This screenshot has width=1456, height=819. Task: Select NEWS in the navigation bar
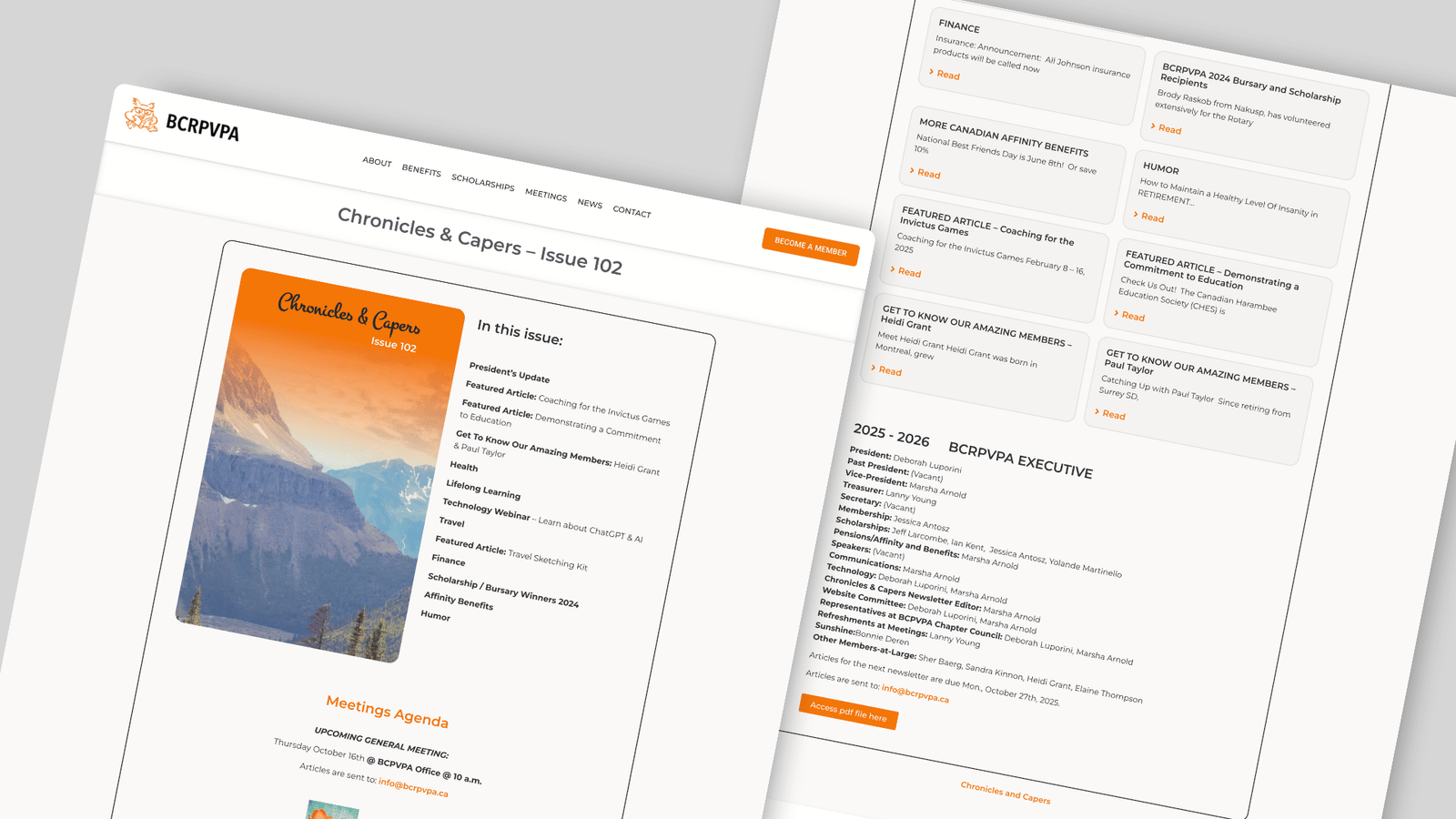[x=590, y=204]
